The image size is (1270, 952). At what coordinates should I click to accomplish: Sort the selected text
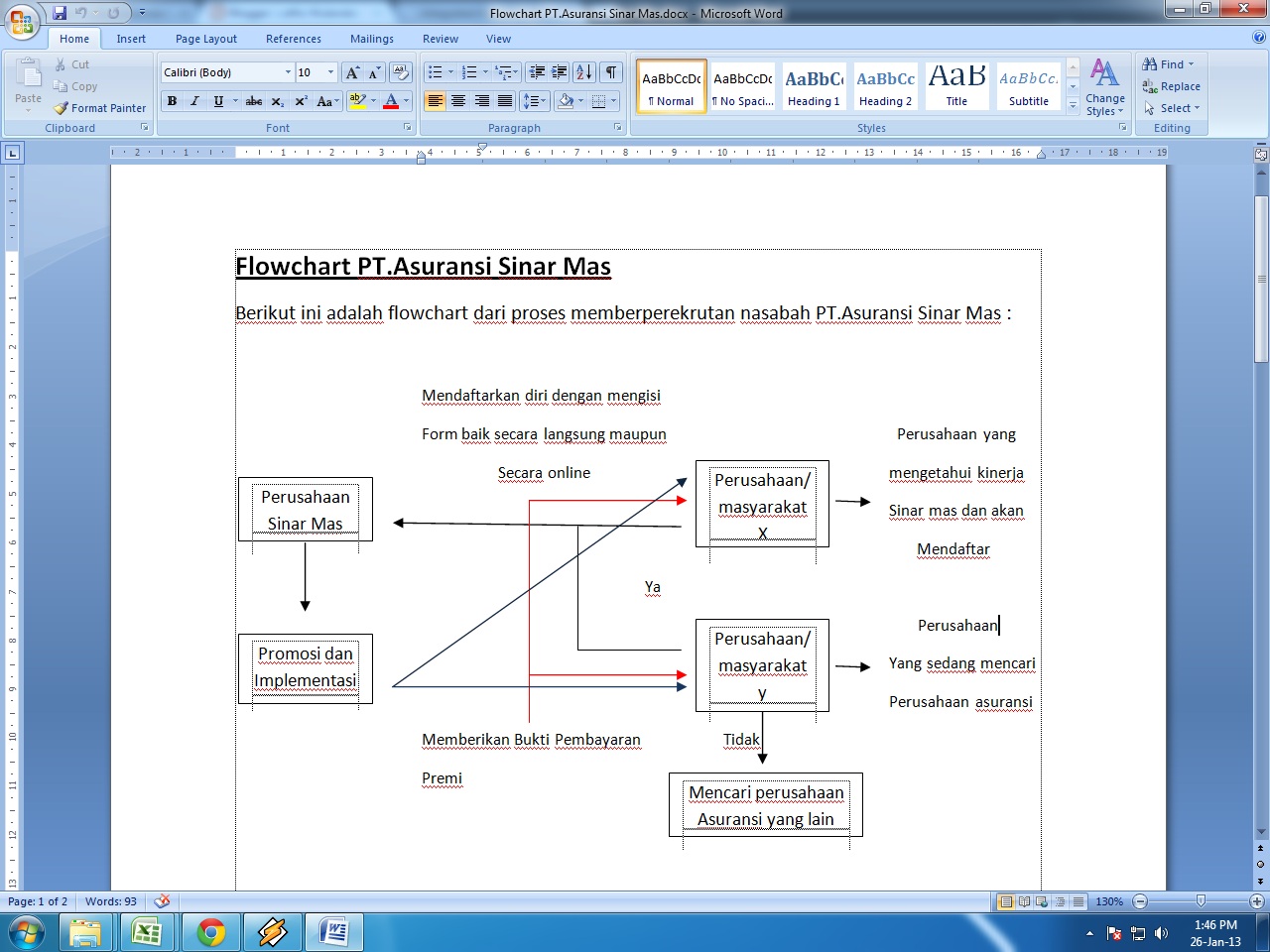point(584,72)
